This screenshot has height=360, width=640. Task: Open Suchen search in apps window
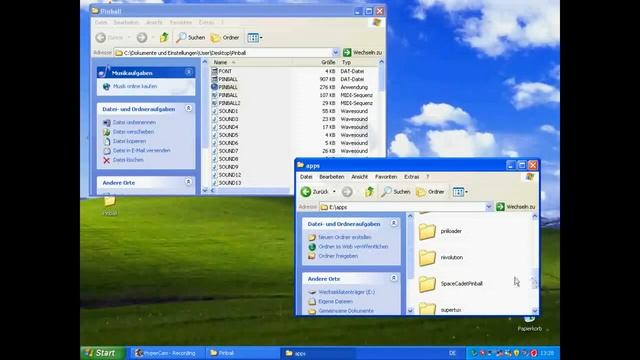coord(396,191)
